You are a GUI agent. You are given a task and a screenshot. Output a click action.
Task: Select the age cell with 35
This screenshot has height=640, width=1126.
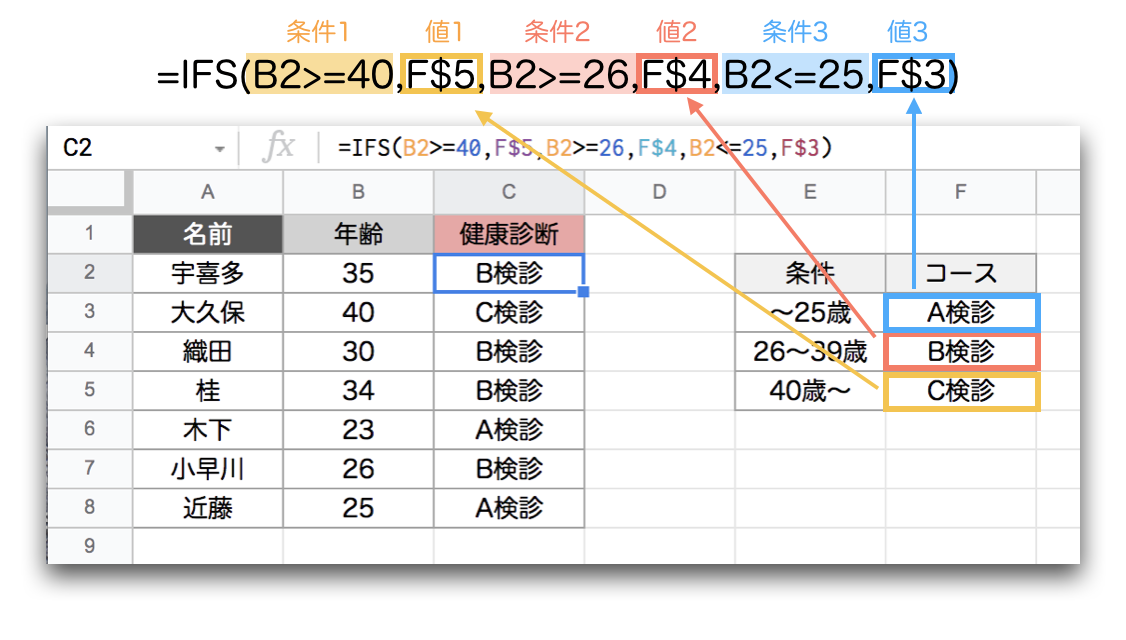click(358, 273)
